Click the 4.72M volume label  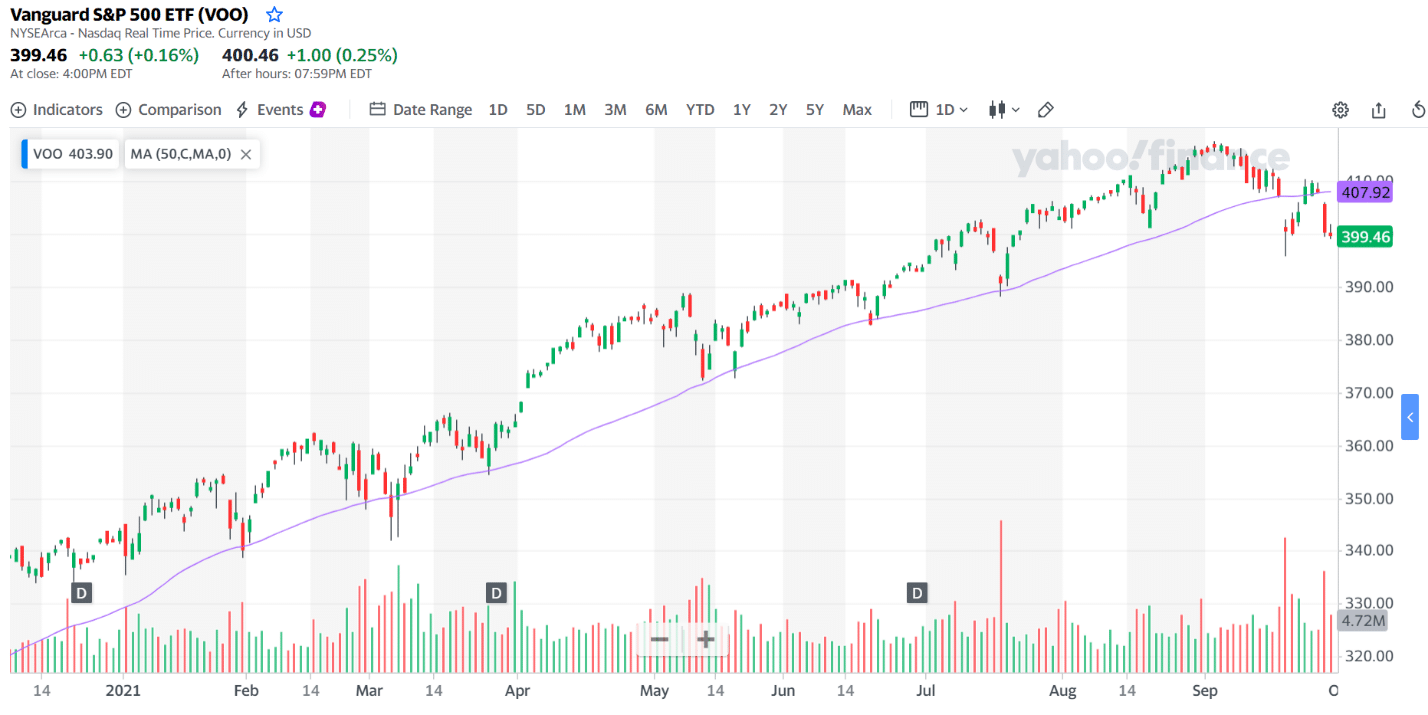(1364, 621)
